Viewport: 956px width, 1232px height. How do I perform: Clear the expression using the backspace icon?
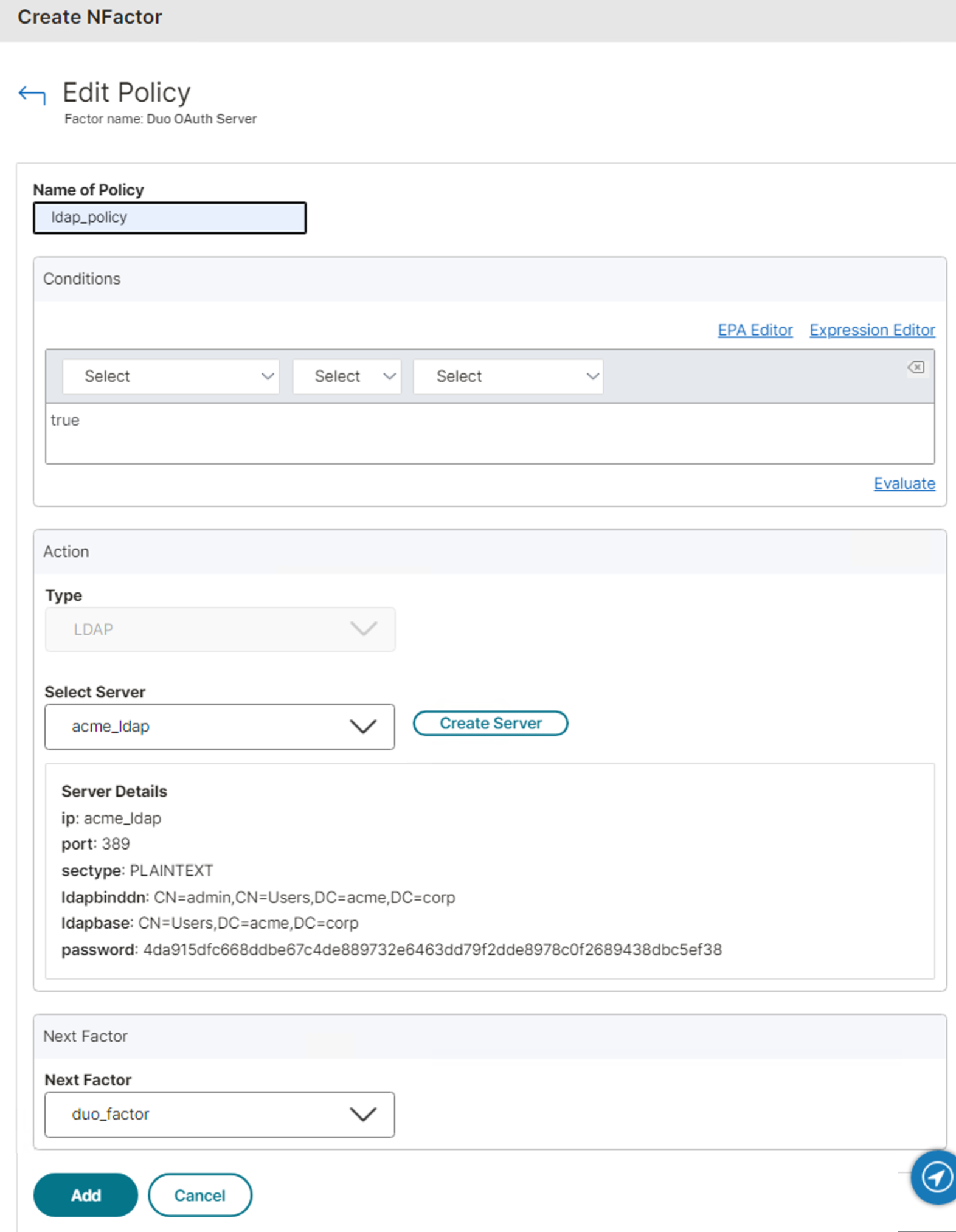click(x=915, y=367)
